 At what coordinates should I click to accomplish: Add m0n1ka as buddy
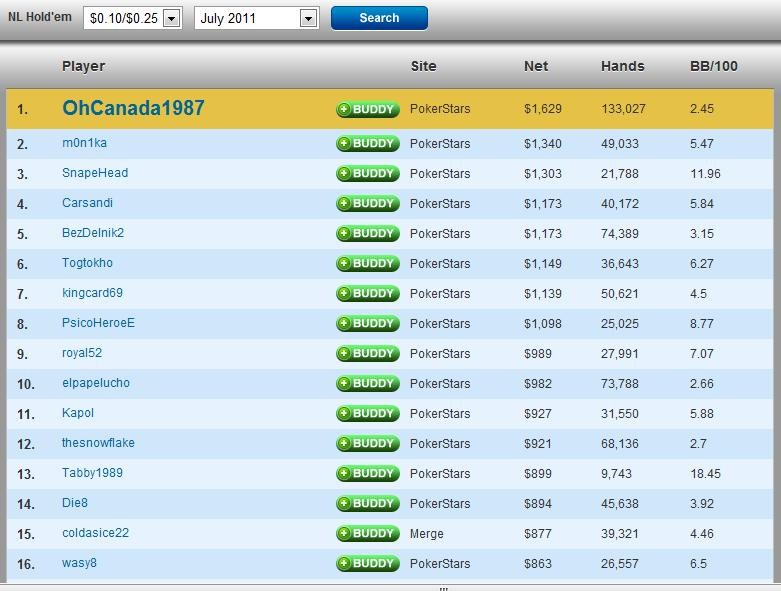[368, 143]
